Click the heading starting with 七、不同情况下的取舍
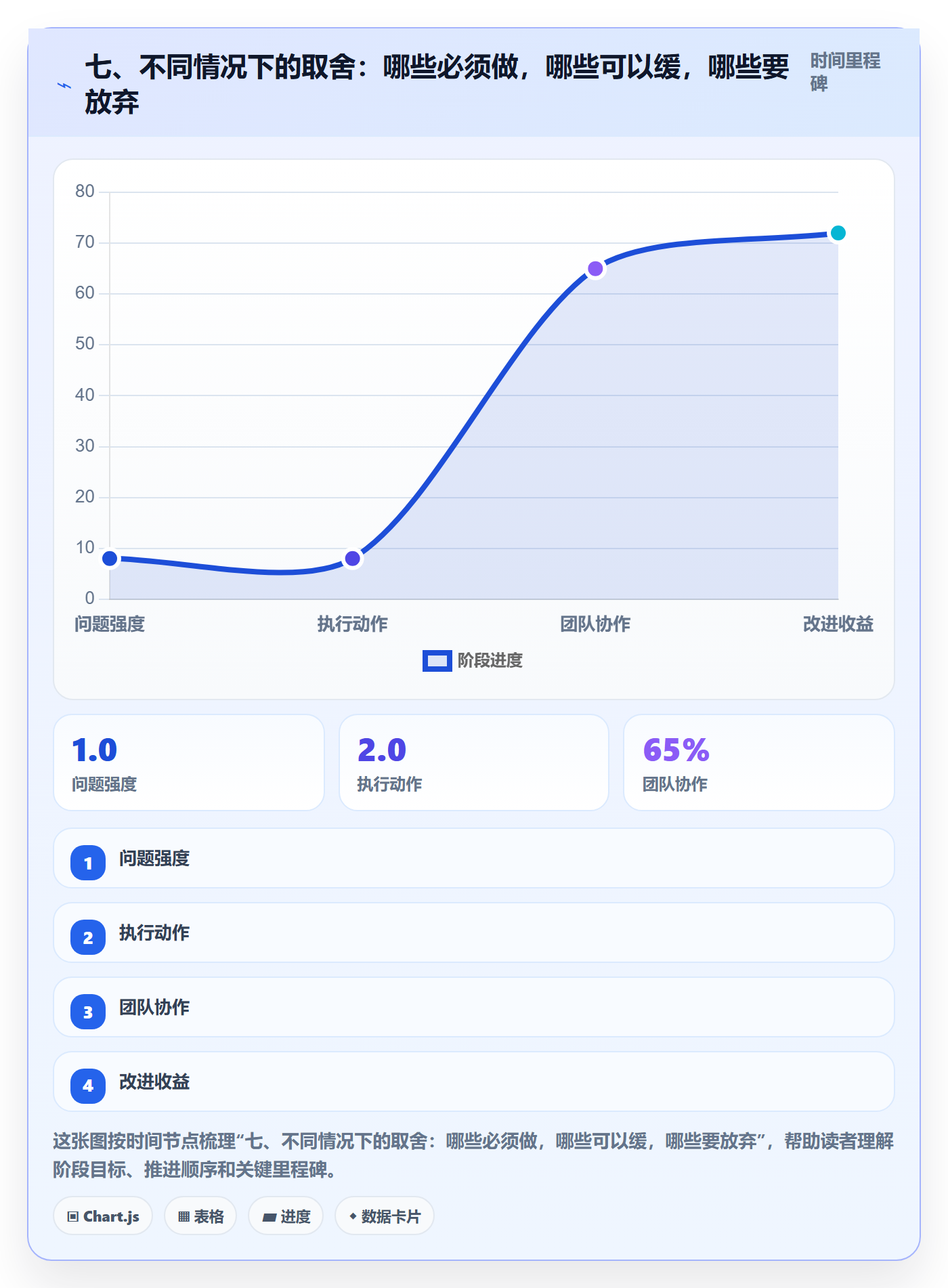The height and width of the screenshot is (1288, 948). tap(437, 85)
